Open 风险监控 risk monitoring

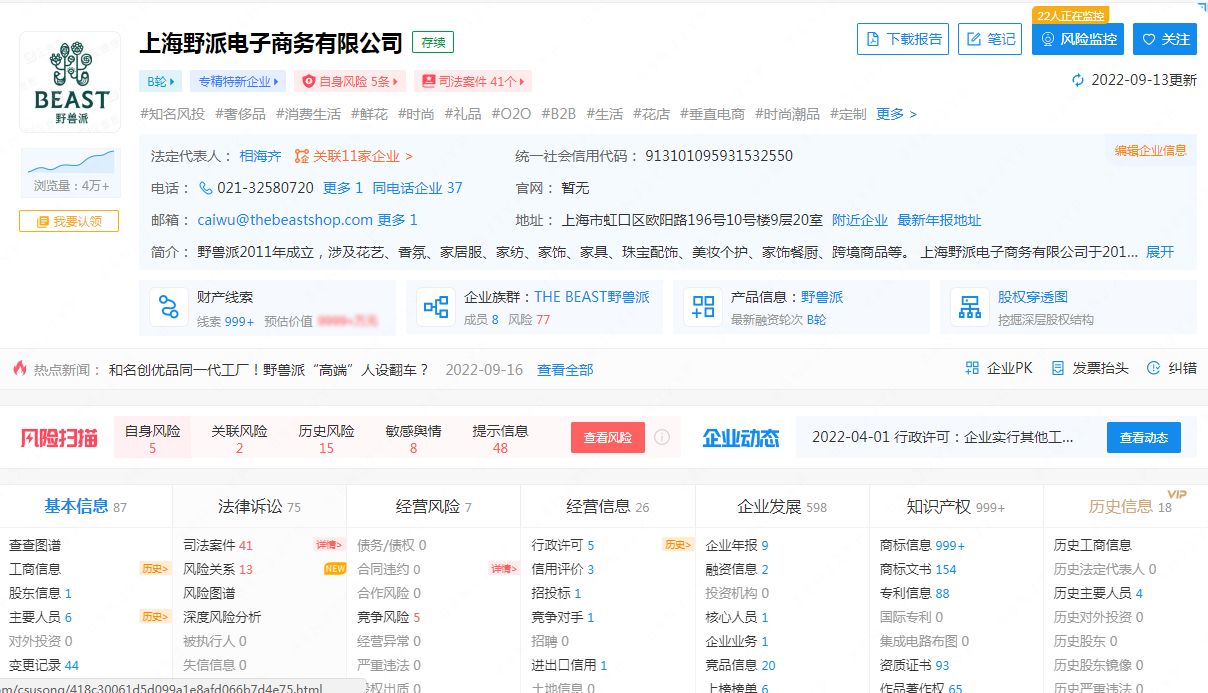click(1077, 39)
